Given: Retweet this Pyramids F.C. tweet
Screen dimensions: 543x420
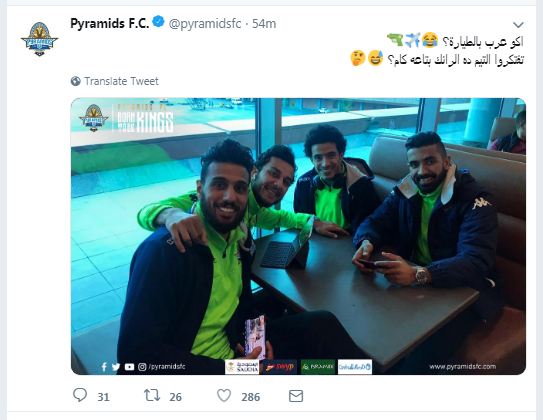Looking at the screenshot, I should tap(152, 395).
